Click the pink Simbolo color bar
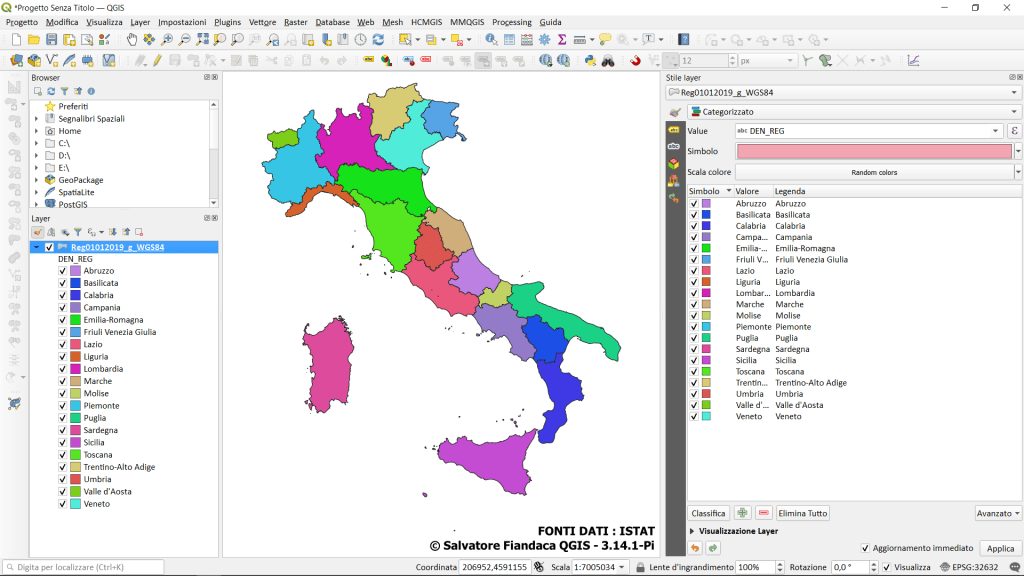 pyautogui.click(x=874, y=151)
